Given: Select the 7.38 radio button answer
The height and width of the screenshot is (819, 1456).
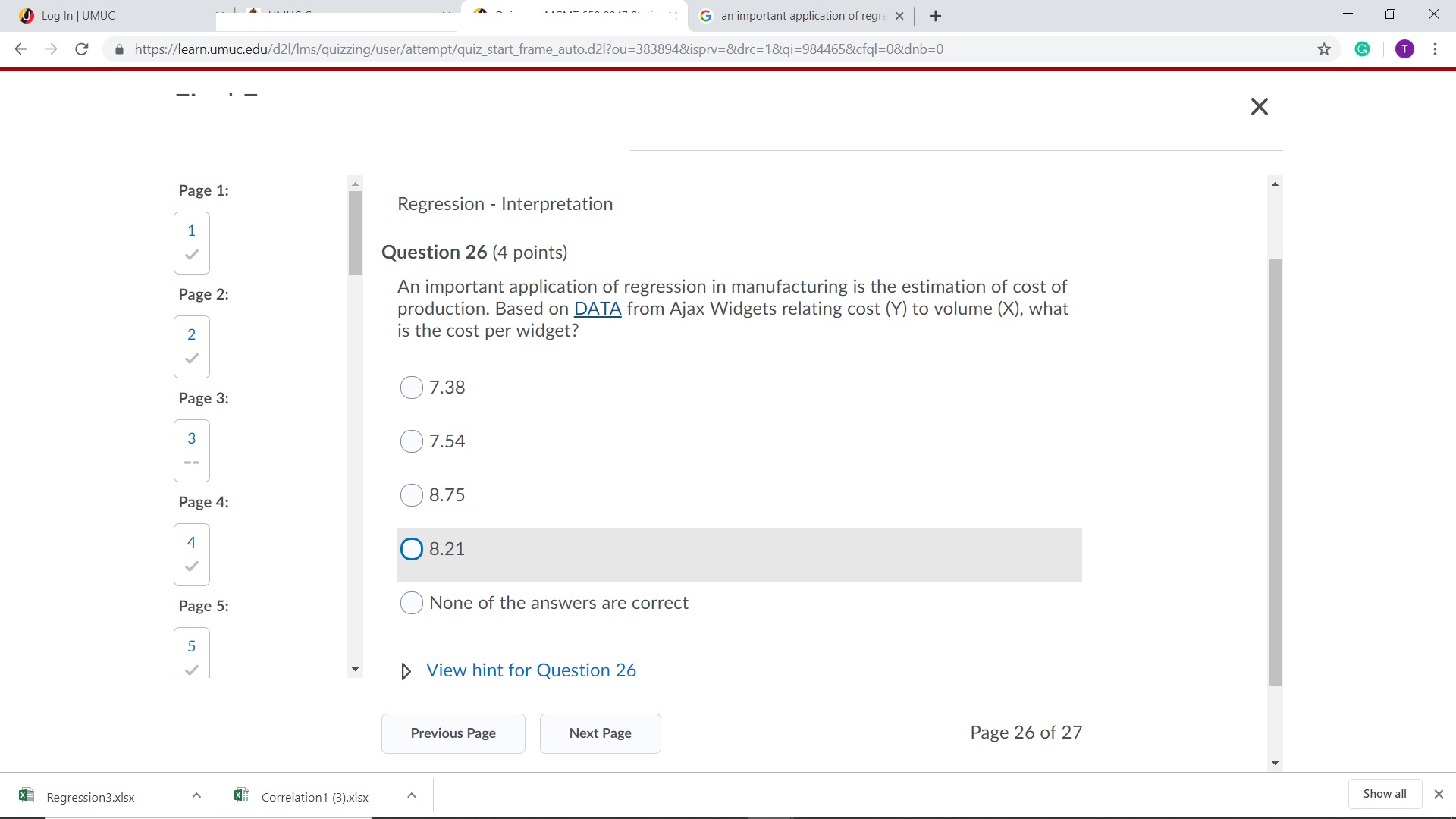Looking at the screenshot, I should 411,387.
